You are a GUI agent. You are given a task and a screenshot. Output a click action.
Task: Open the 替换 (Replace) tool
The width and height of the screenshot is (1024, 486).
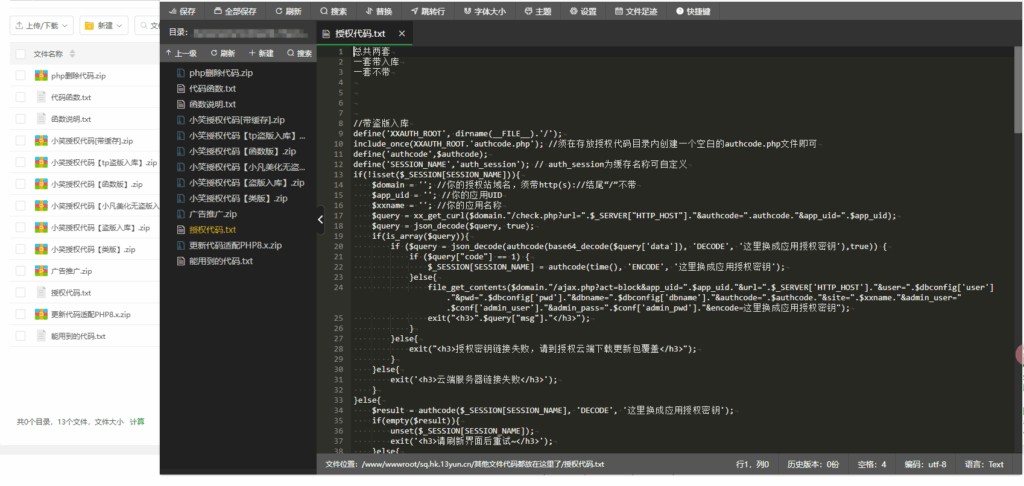pos(379,11)
